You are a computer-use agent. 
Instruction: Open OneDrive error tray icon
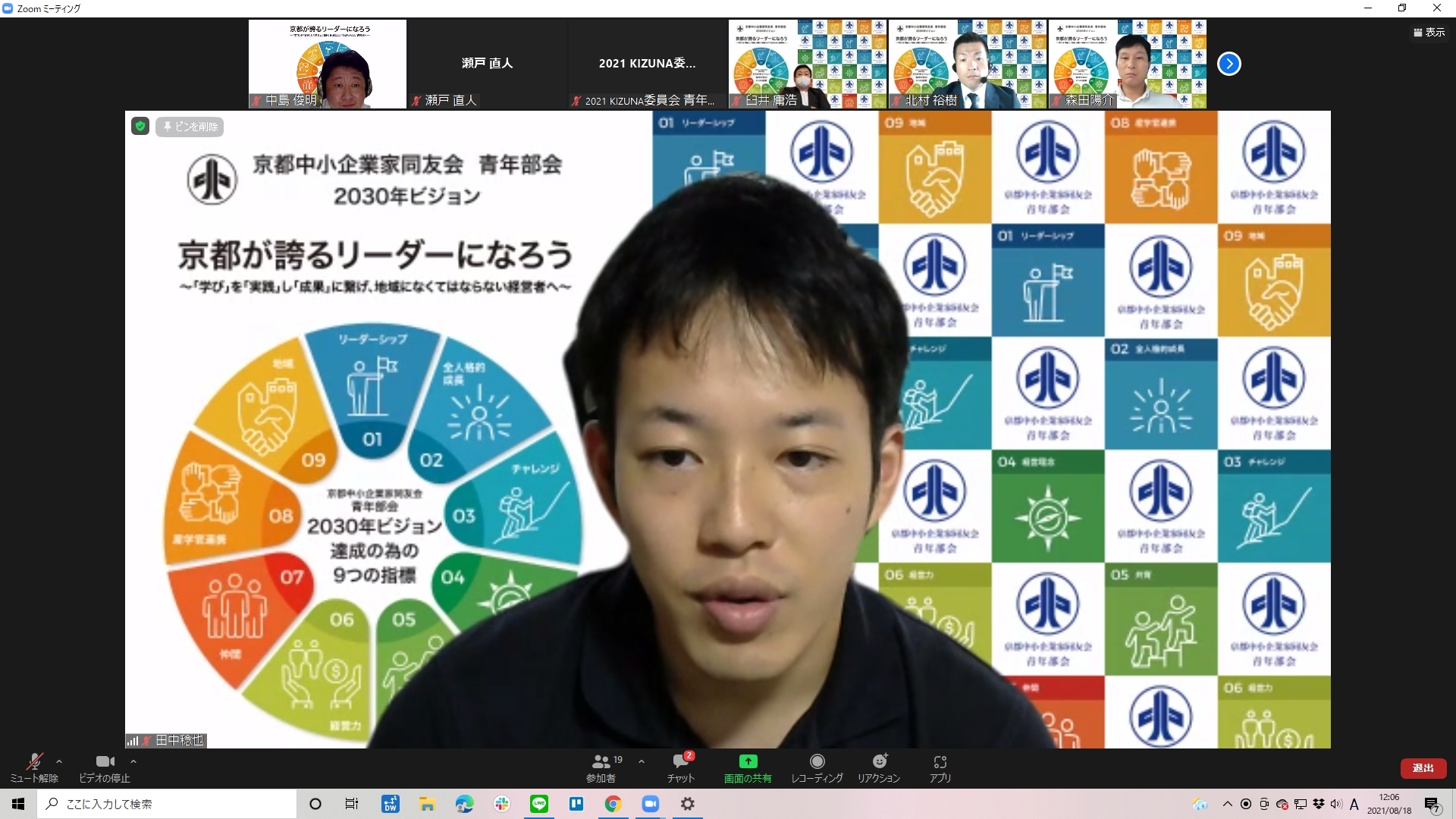coord(1282,804)
